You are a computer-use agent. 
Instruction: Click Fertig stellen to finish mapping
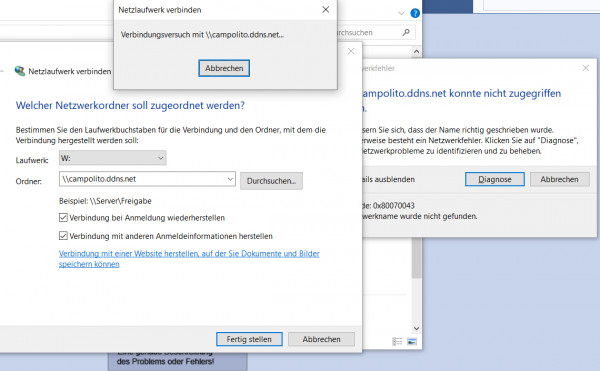[249, 339]
